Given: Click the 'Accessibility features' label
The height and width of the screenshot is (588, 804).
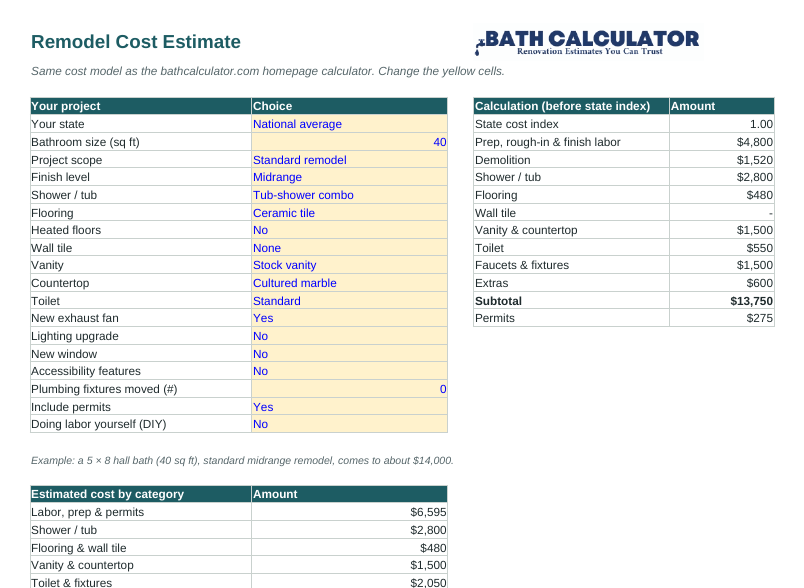Looking at the screenshot, I should 86,371.
